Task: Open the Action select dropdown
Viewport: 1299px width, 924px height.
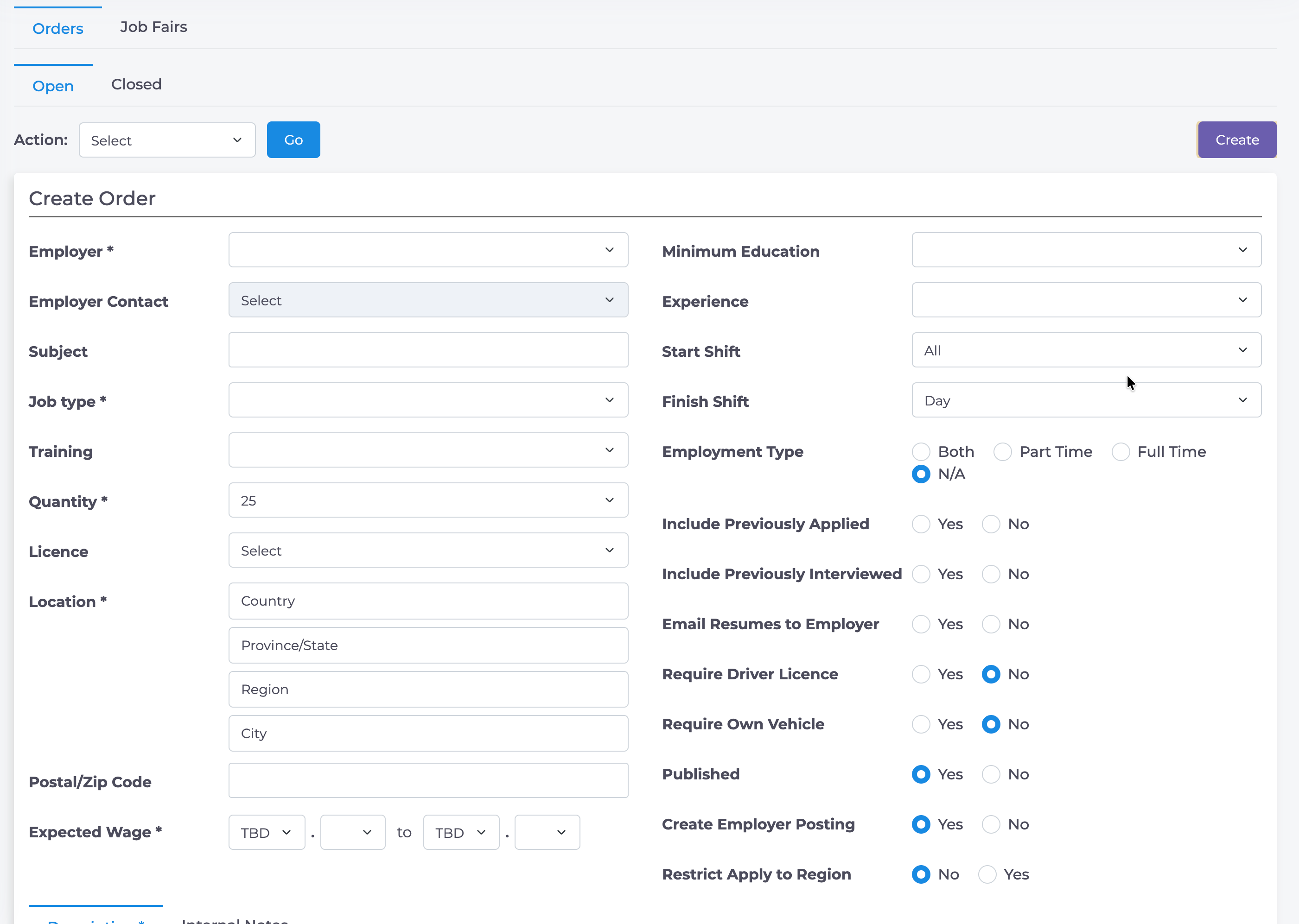Action: [x=167, y=140]
